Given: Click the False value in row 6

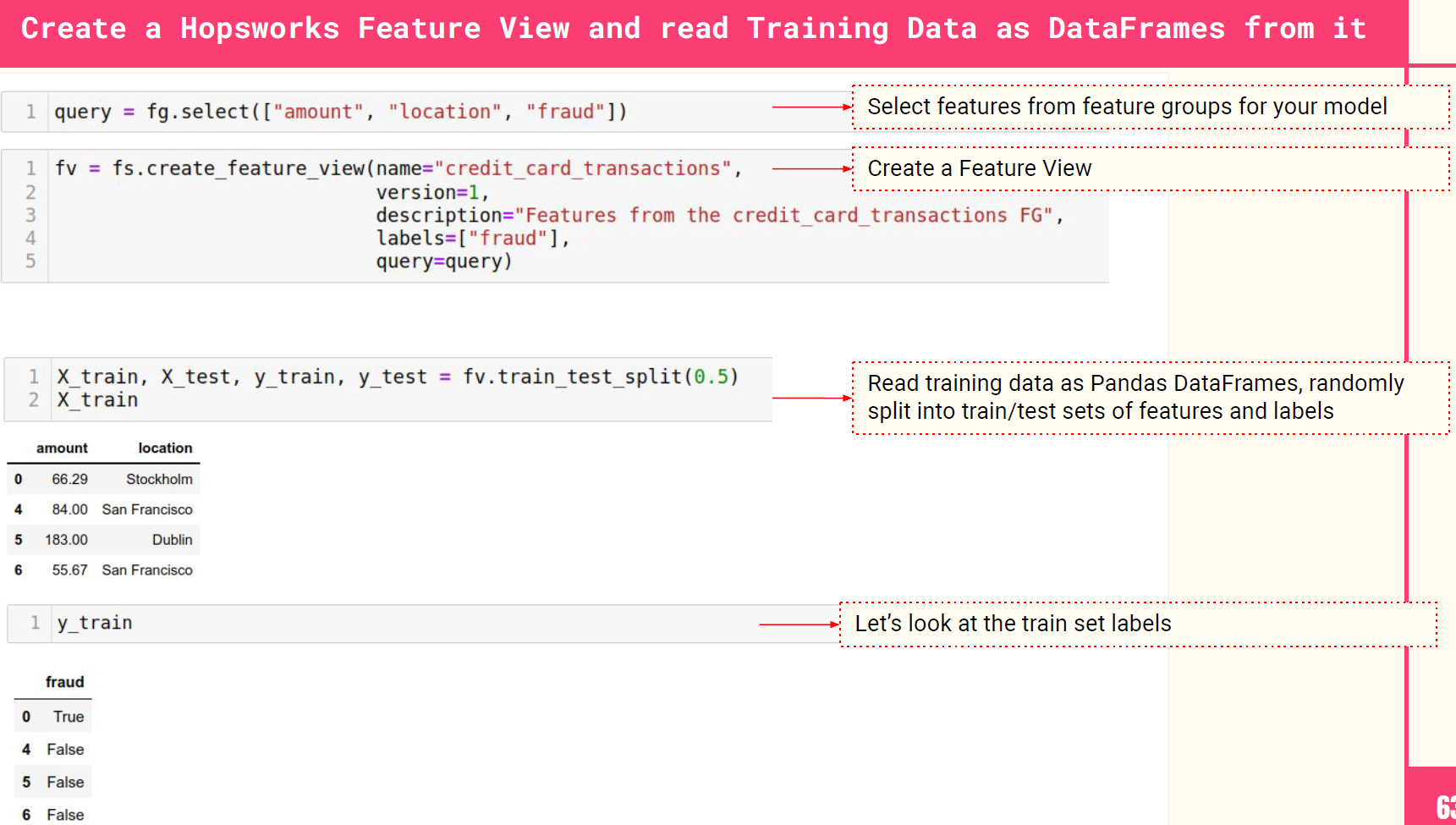Looking at the screenshot, I should [65, 815].
